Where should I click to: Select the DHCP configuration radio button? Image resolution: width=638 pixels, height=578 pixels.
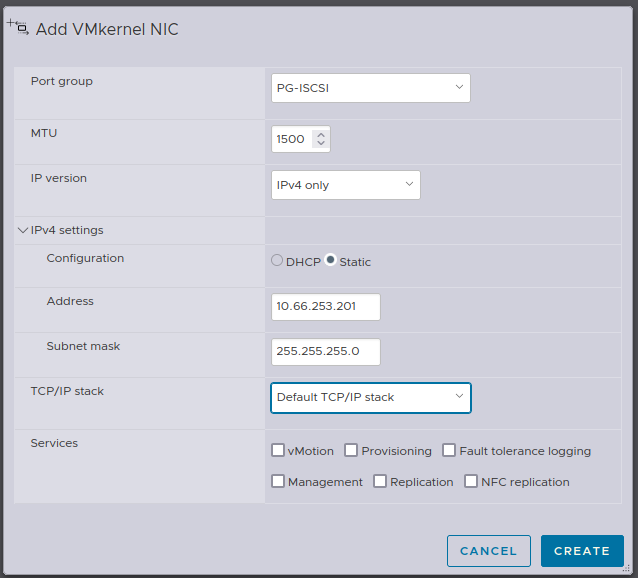pyautogui.click(x=277, y=261)
